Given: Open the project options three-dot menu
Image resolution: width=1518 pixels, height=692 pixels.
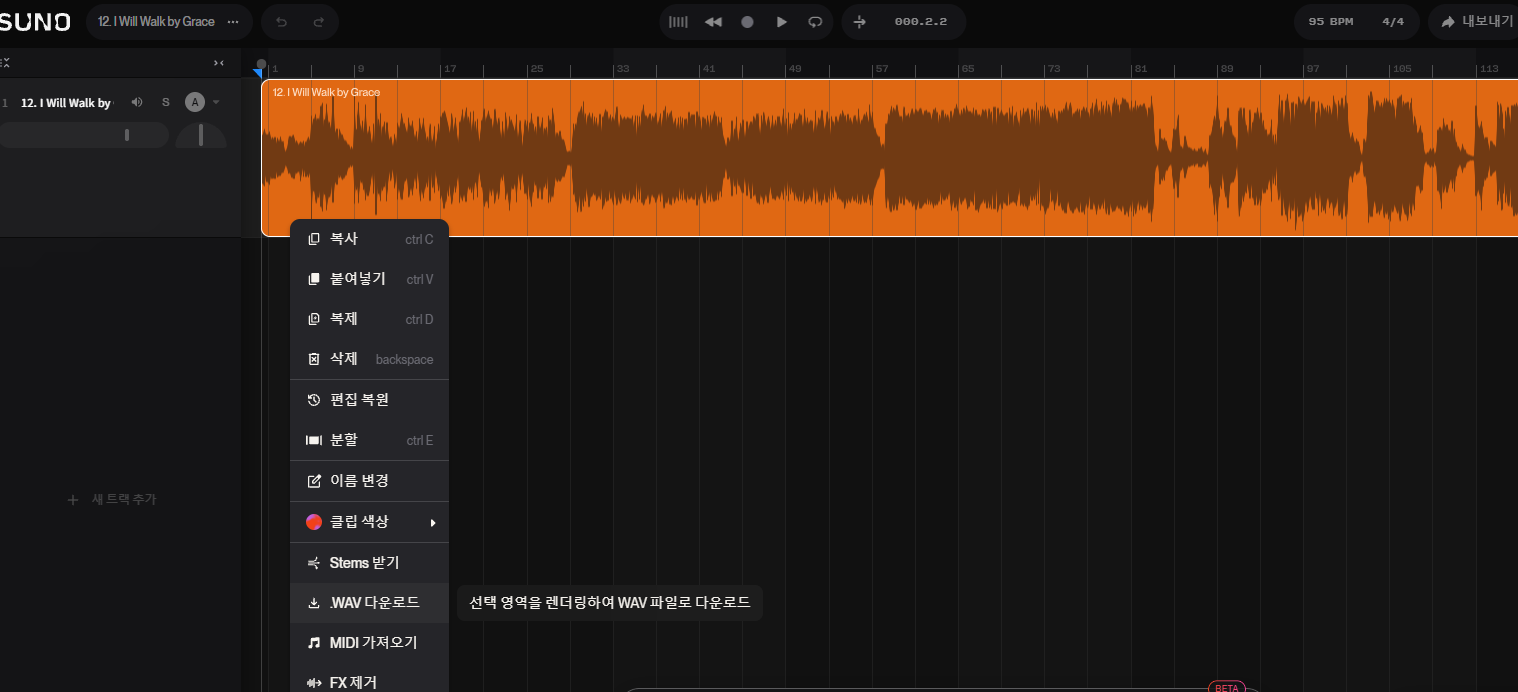Looking at the screenshot, I should [x=233, y=21].
